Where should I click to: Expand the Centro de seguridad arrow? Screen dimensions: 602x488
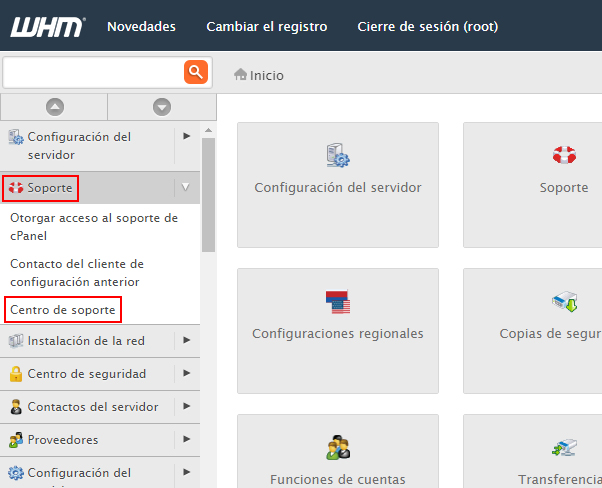[x=187, y=373]
